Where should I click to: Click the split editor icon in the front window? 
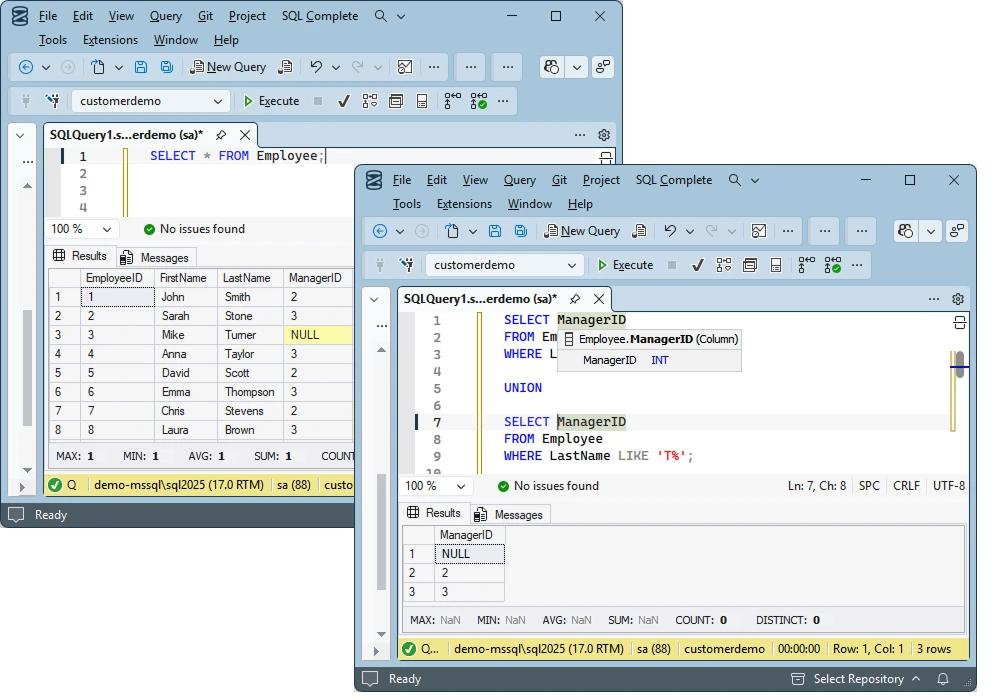tap(960, 323)
